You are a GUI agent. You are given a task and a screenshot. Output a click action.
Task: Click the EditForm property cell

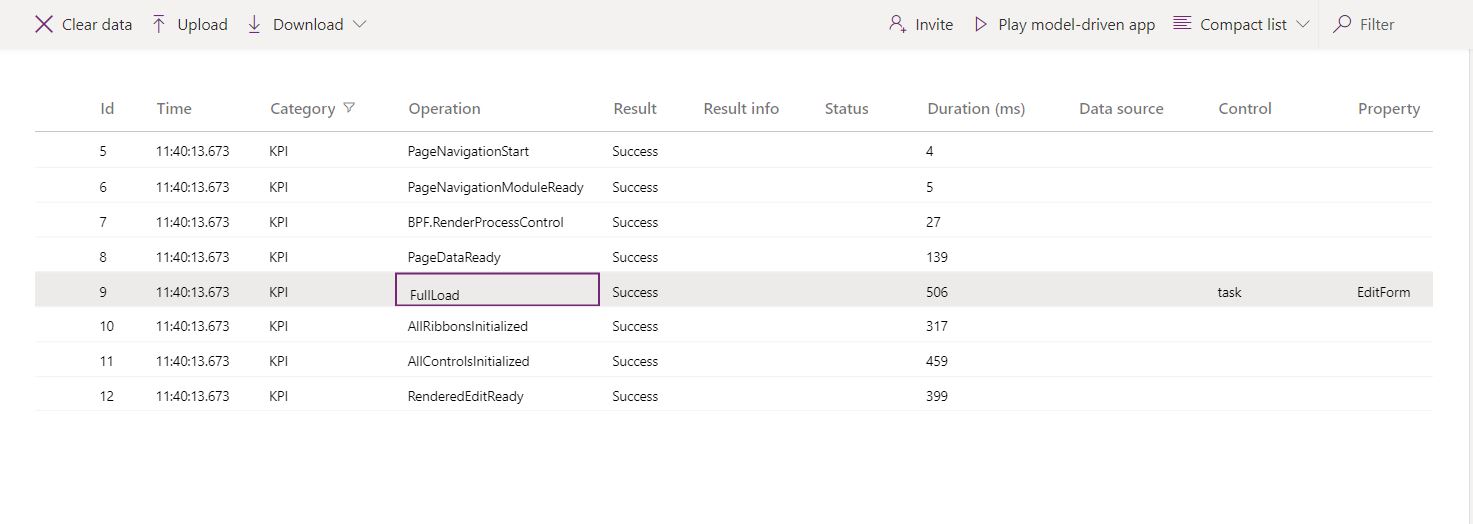1383,292
